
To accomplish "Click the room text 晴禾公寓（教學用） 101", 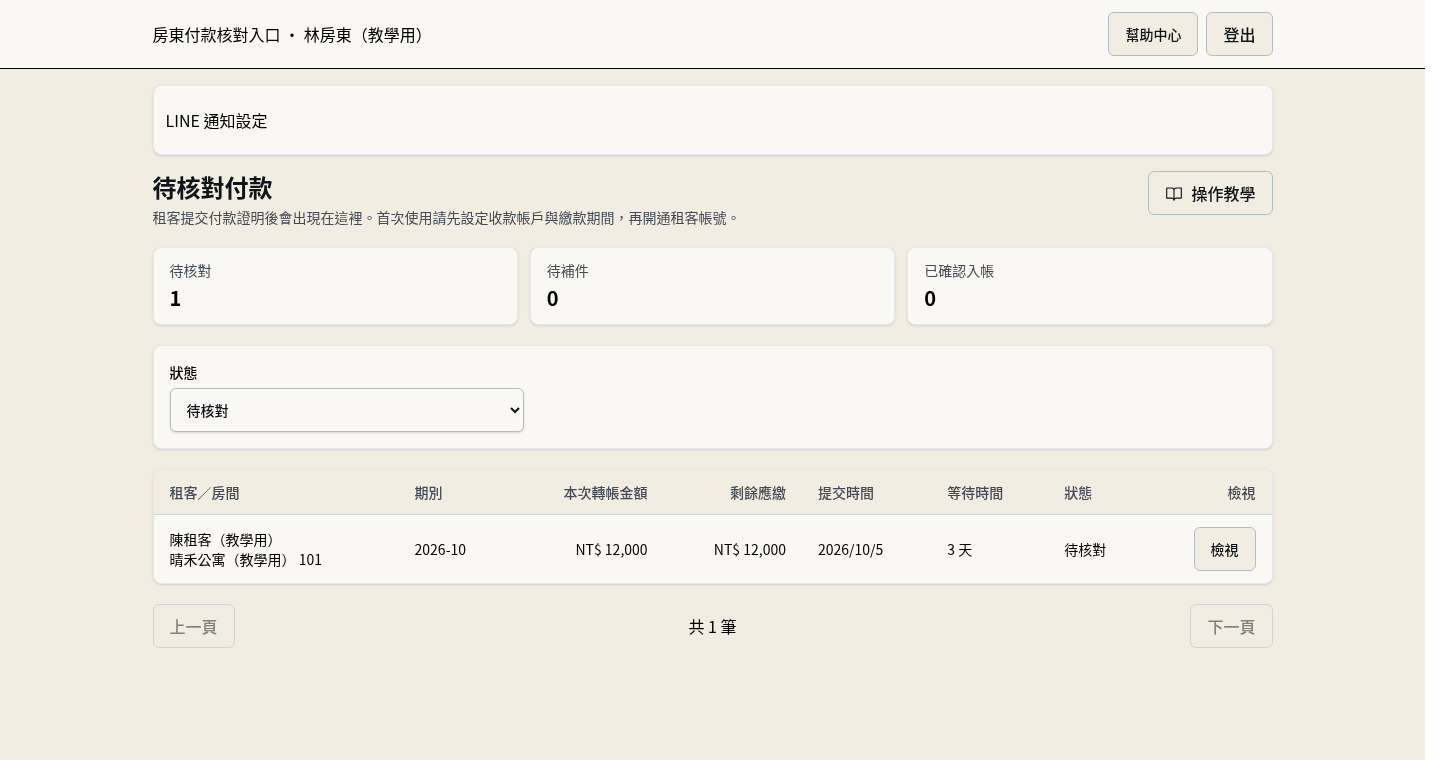I will point(246,560).
